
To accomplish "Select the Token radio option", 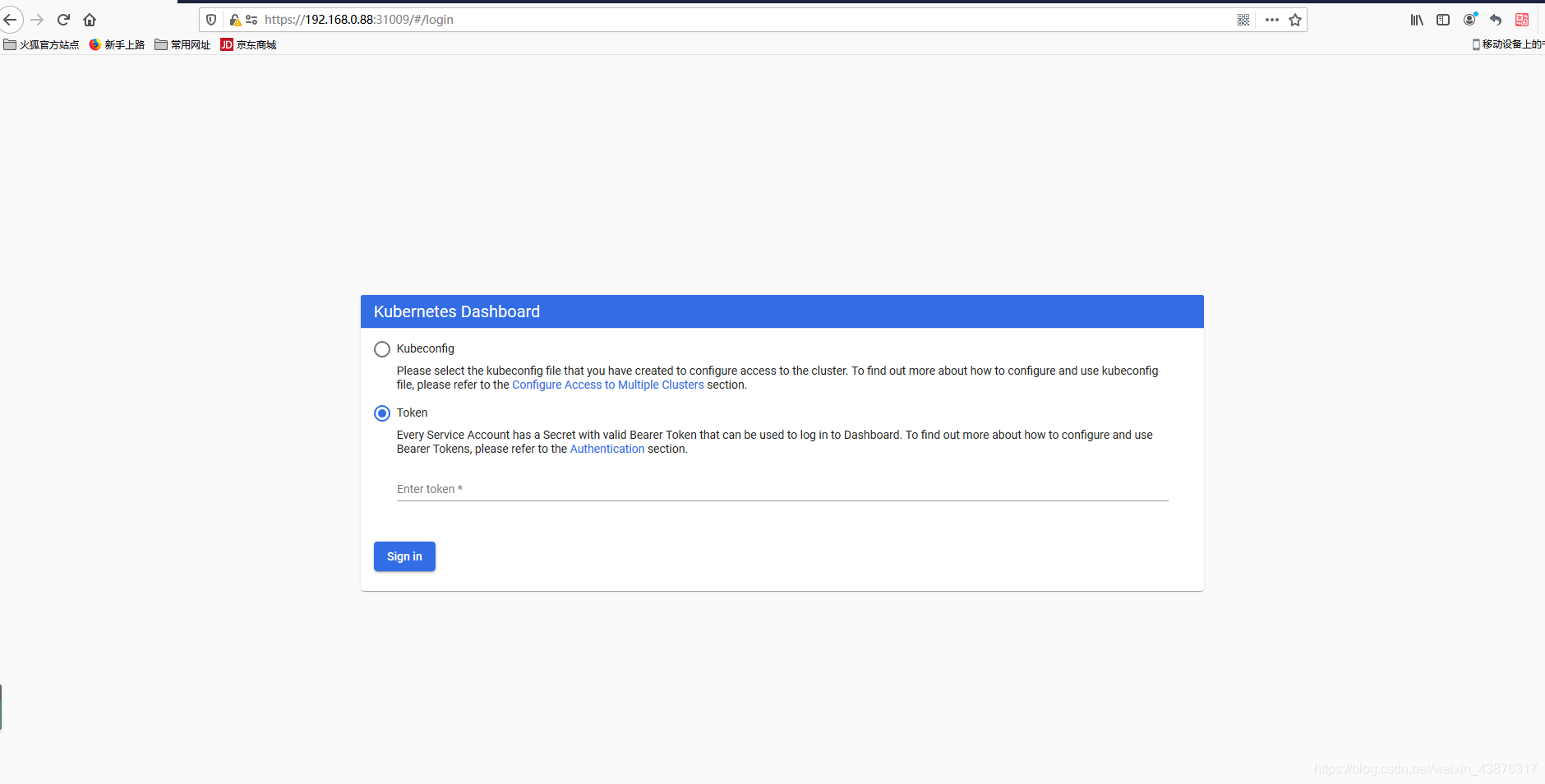I will coord(382,413).
